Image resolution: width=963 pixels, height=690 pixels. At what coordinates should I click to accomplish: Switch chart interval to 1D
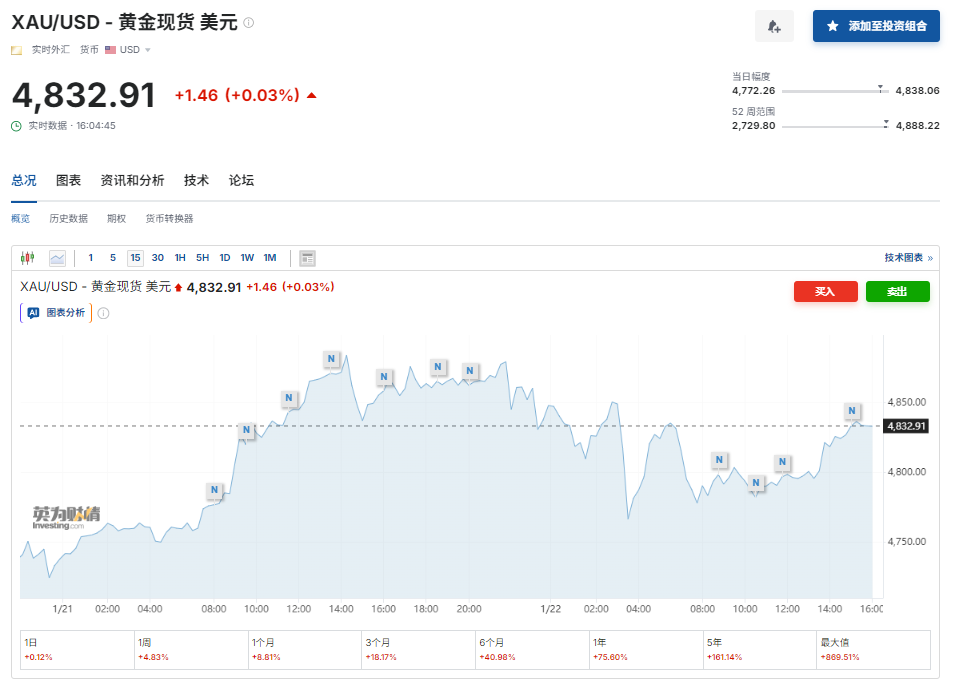225,258
